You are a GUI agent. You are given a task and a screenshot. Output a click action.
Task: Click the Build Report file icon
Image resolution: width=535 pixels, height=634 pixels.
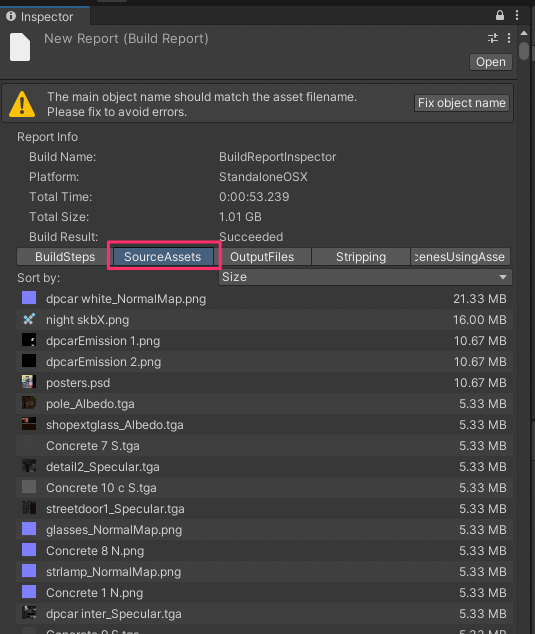click(x=20, y=47)
